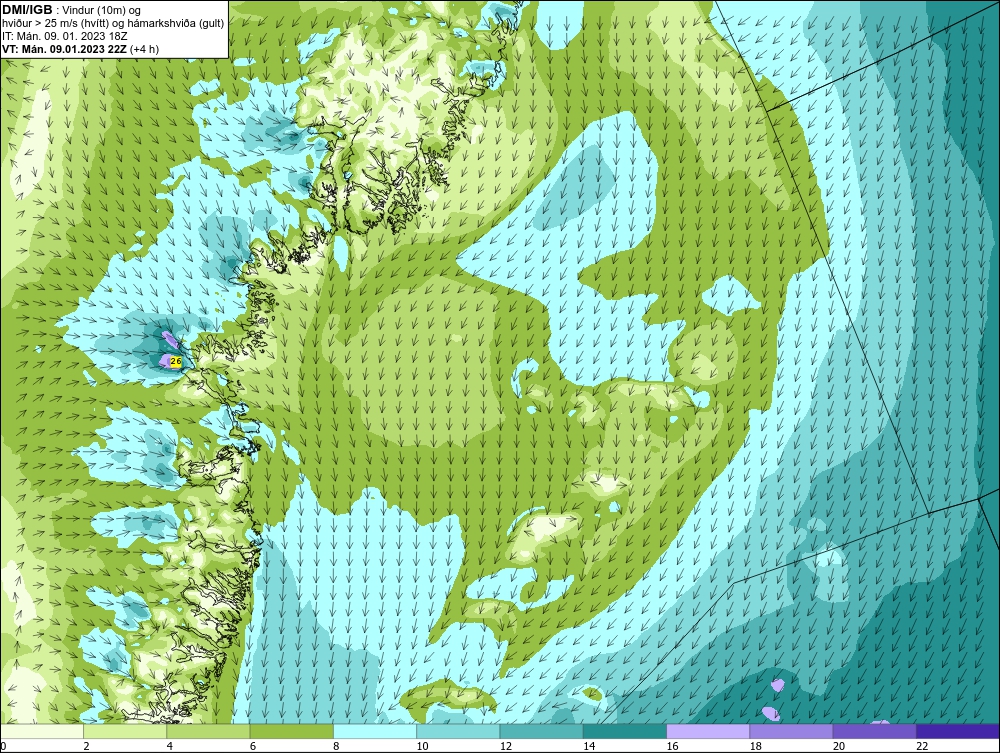Select the 10–12 m/s light teal swatch

[458, 731]
